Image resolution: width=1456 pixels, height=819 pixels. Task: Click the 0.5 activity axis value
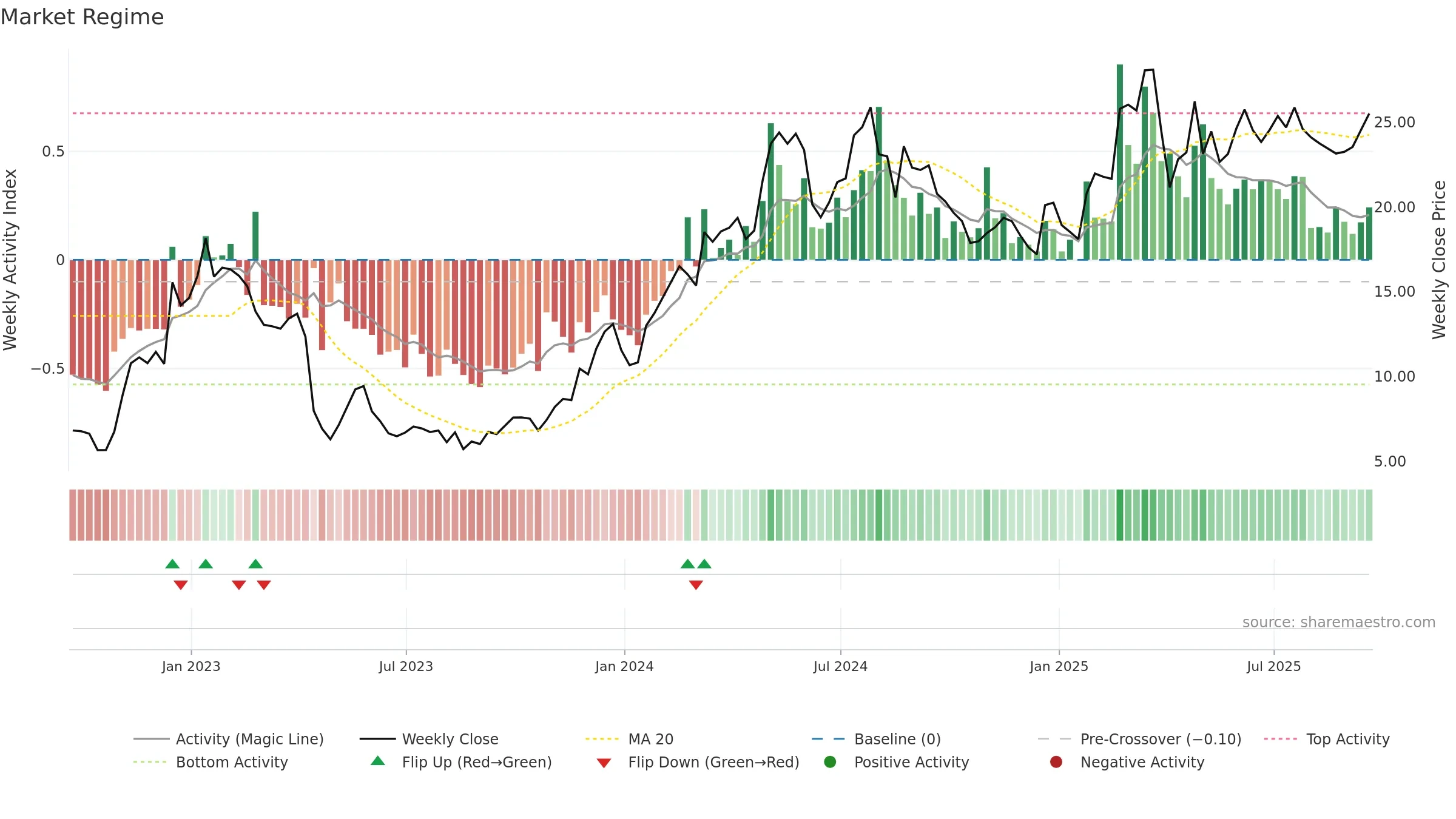[53, 152]
